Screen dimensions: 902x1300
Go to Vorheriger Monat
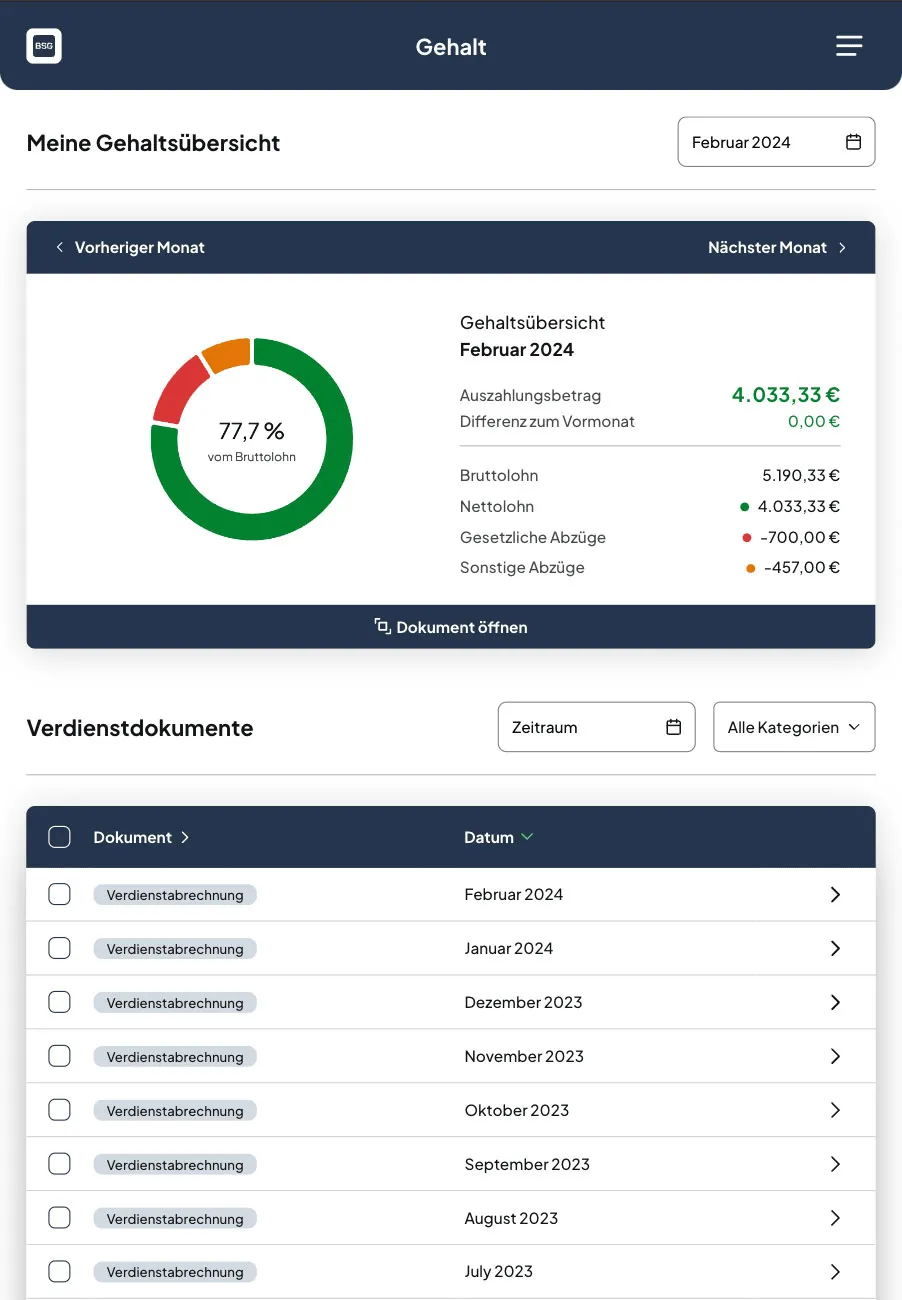tap(130, 247)
